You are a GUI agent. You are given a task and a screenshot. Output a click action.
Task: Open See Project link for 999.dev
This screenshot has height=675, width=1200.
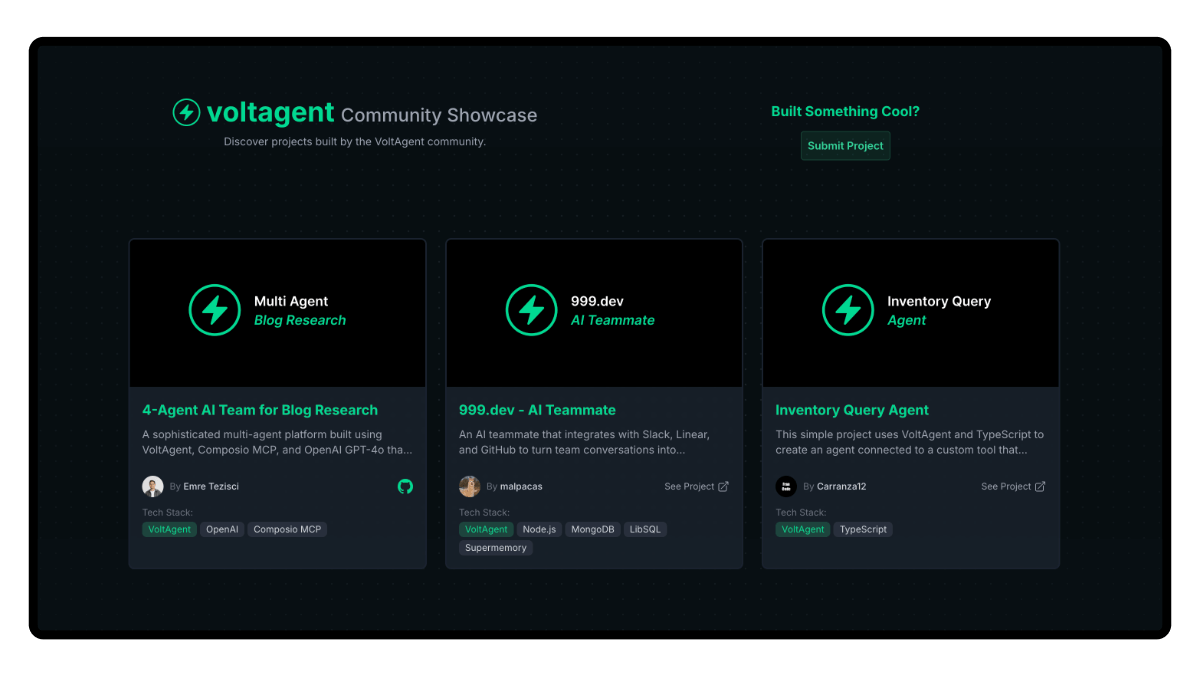coord(696,487)
